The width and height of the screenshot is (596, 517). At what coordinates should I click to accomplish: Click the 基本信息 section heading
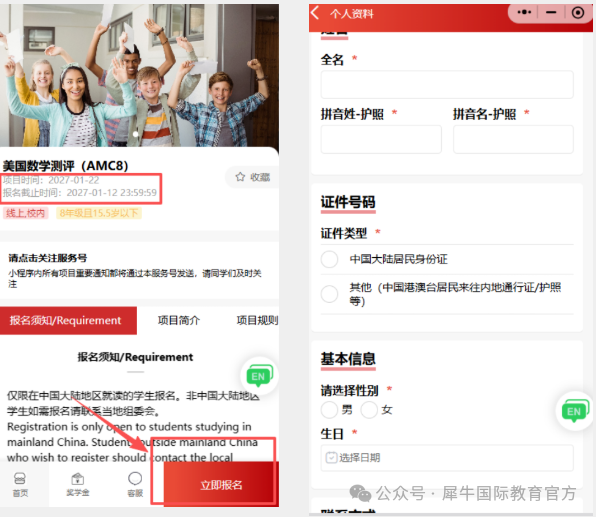(x=348, y=358)
